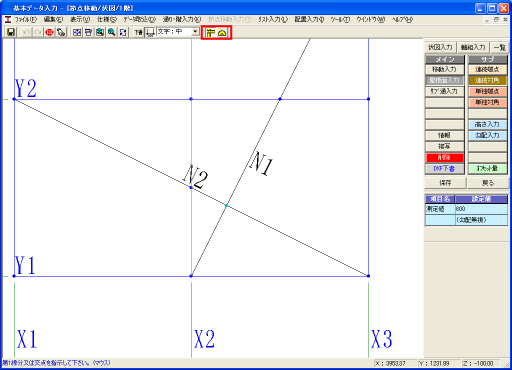Click the yellow protractor angle icon
Image resolution: width=512 pixels, height=370 pixels.
(x=222, y=33)
